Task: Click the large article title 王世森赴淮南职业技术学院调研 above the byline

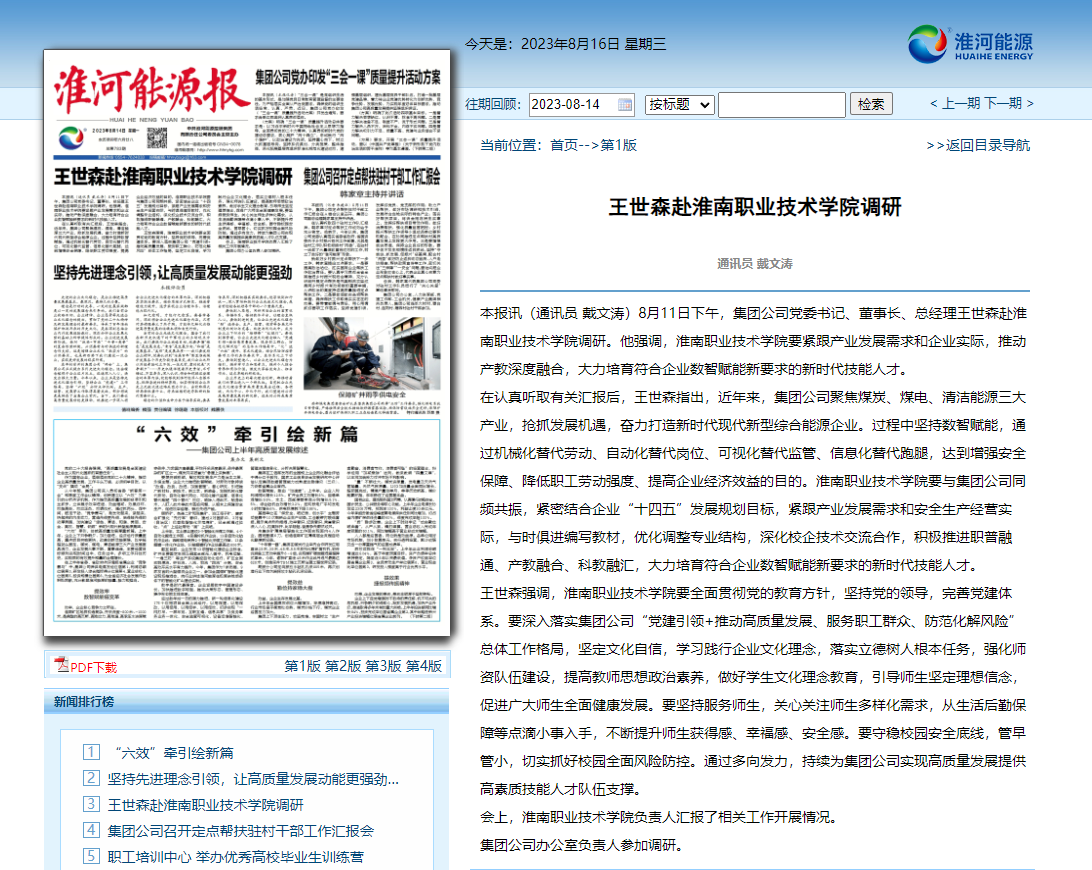Action: coord(755,207)
